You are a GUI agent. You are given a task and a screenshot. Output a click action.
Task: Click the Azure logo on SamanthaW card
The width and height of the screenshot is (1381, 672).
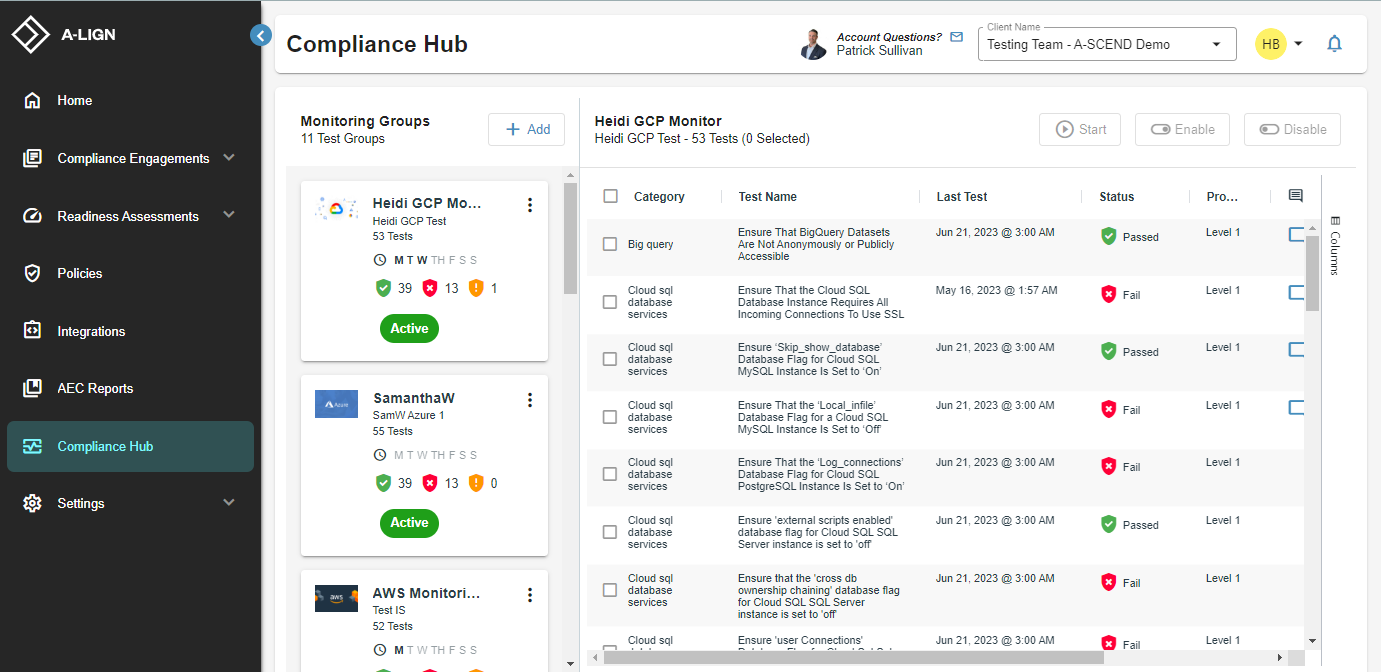pyautogui.click(x=336, y=404)
